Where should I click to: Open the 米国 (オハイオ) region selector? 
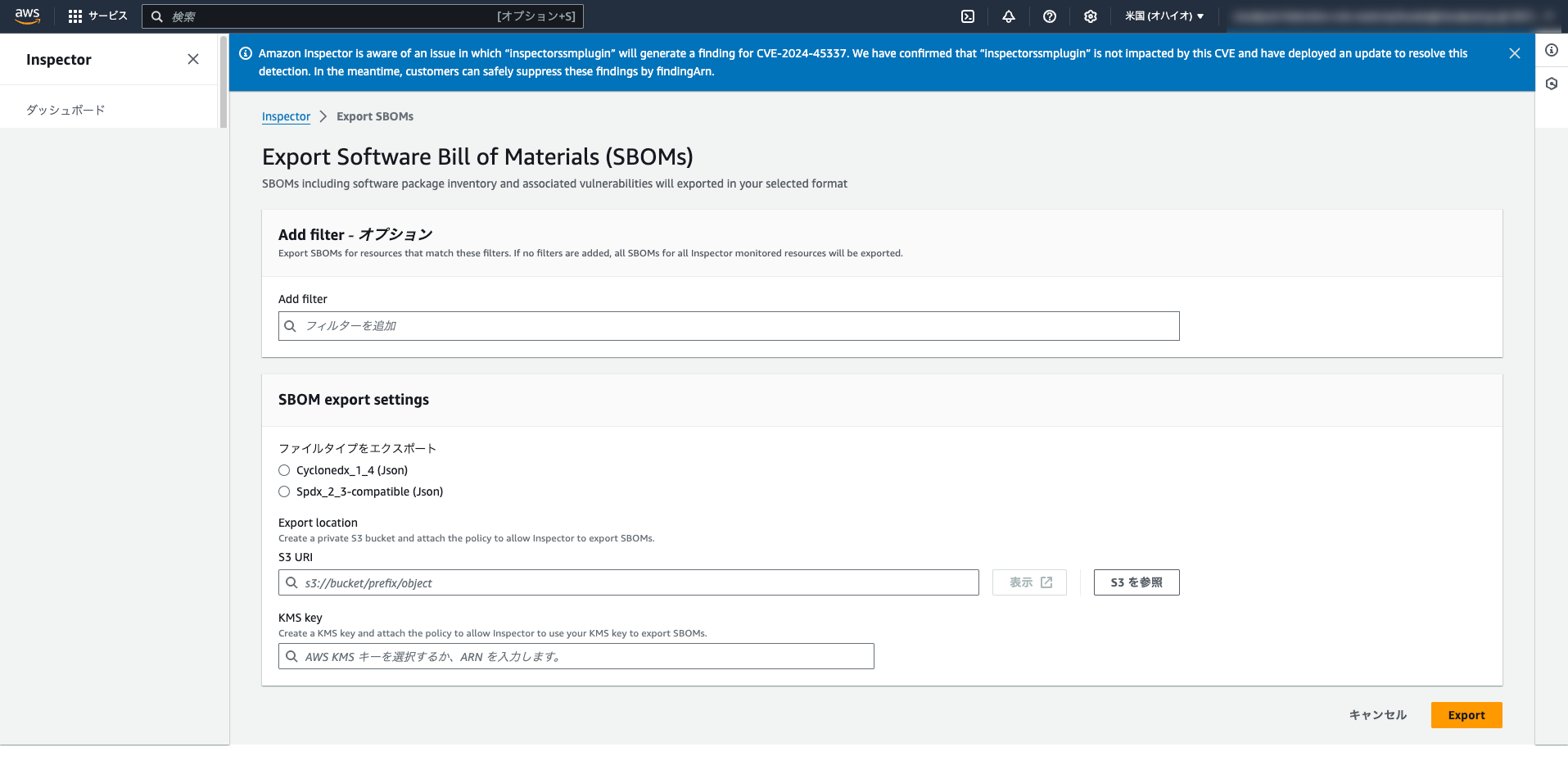click(x=1164, y=16)
